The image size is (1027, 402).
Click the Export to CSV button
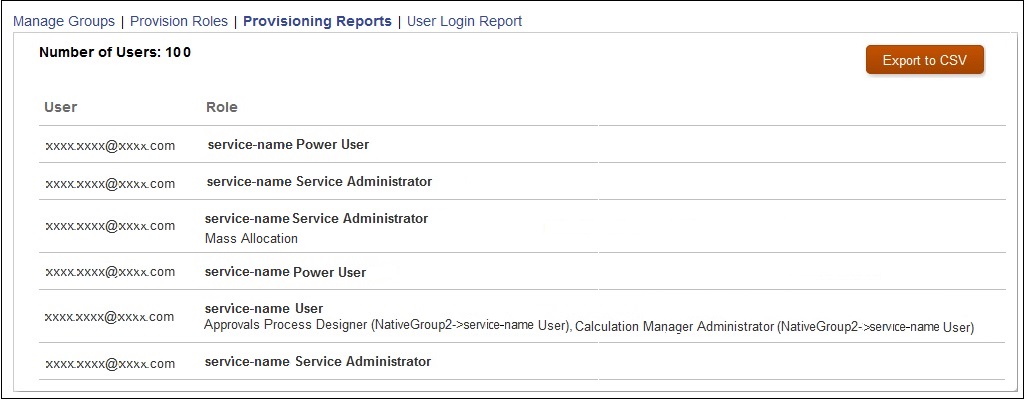pyautogui.click(x=925, y=60)
